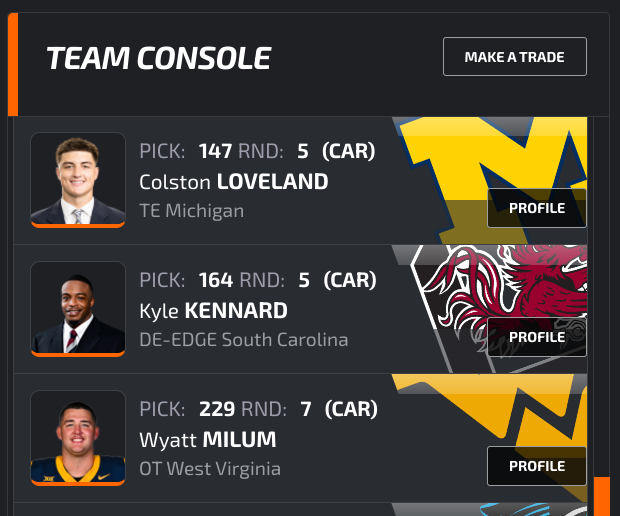
Task: Click the Colston Loveland player name
Action: (234, 182)
